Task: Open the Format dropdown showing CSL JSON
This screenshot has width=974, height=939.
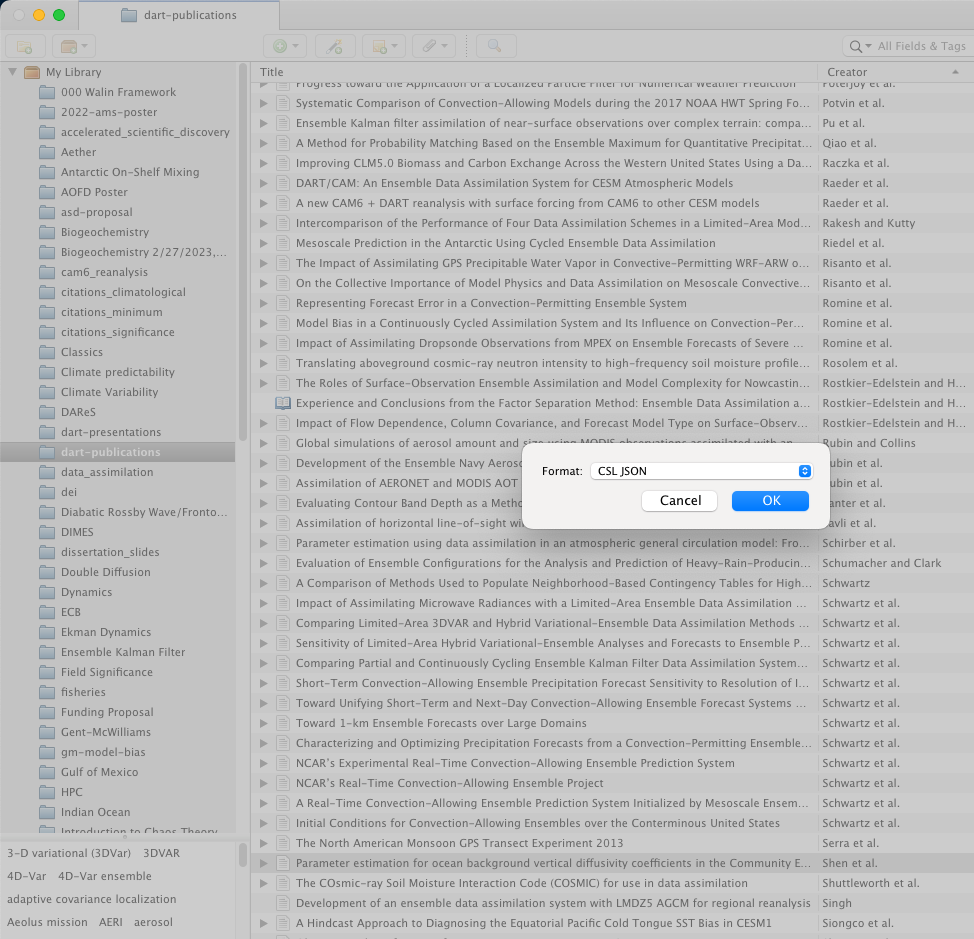Action: [700, 471]
